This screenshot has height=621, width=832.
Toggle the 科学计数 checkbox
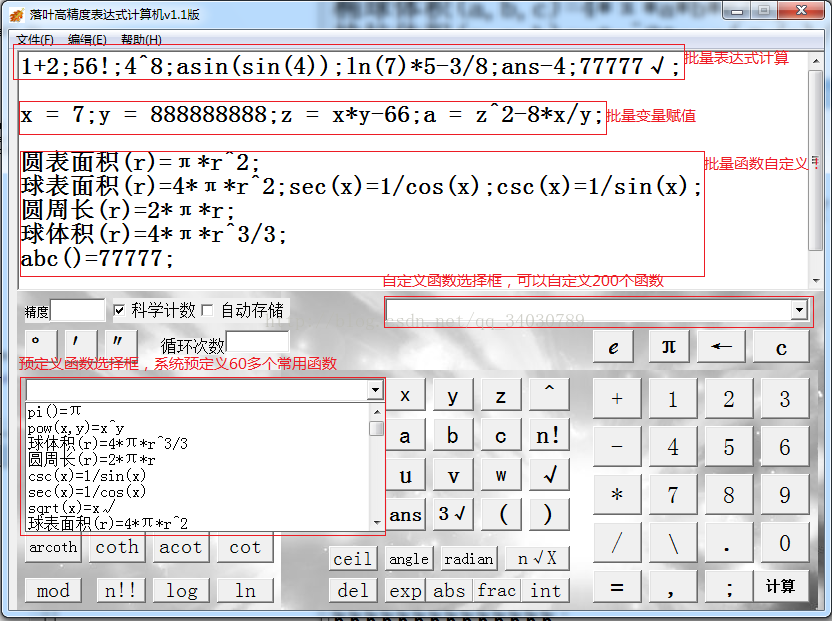pyautogui.click(x=119, y=310)
